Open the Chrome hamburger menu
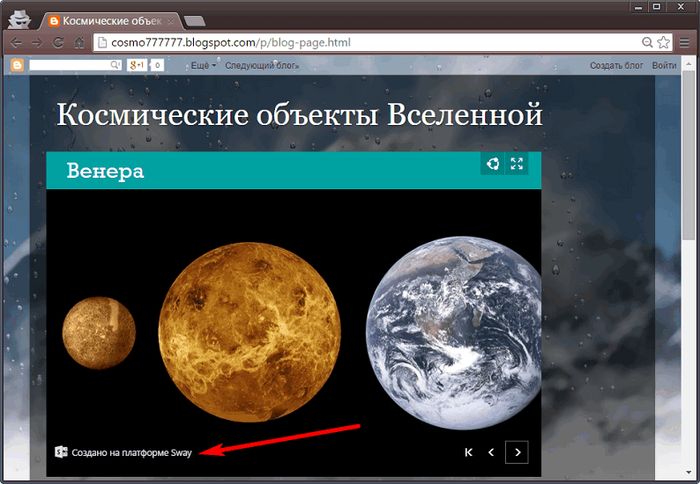Image resolution: width=700 pixels, height=484 pixels. click(x=686, y=43)
